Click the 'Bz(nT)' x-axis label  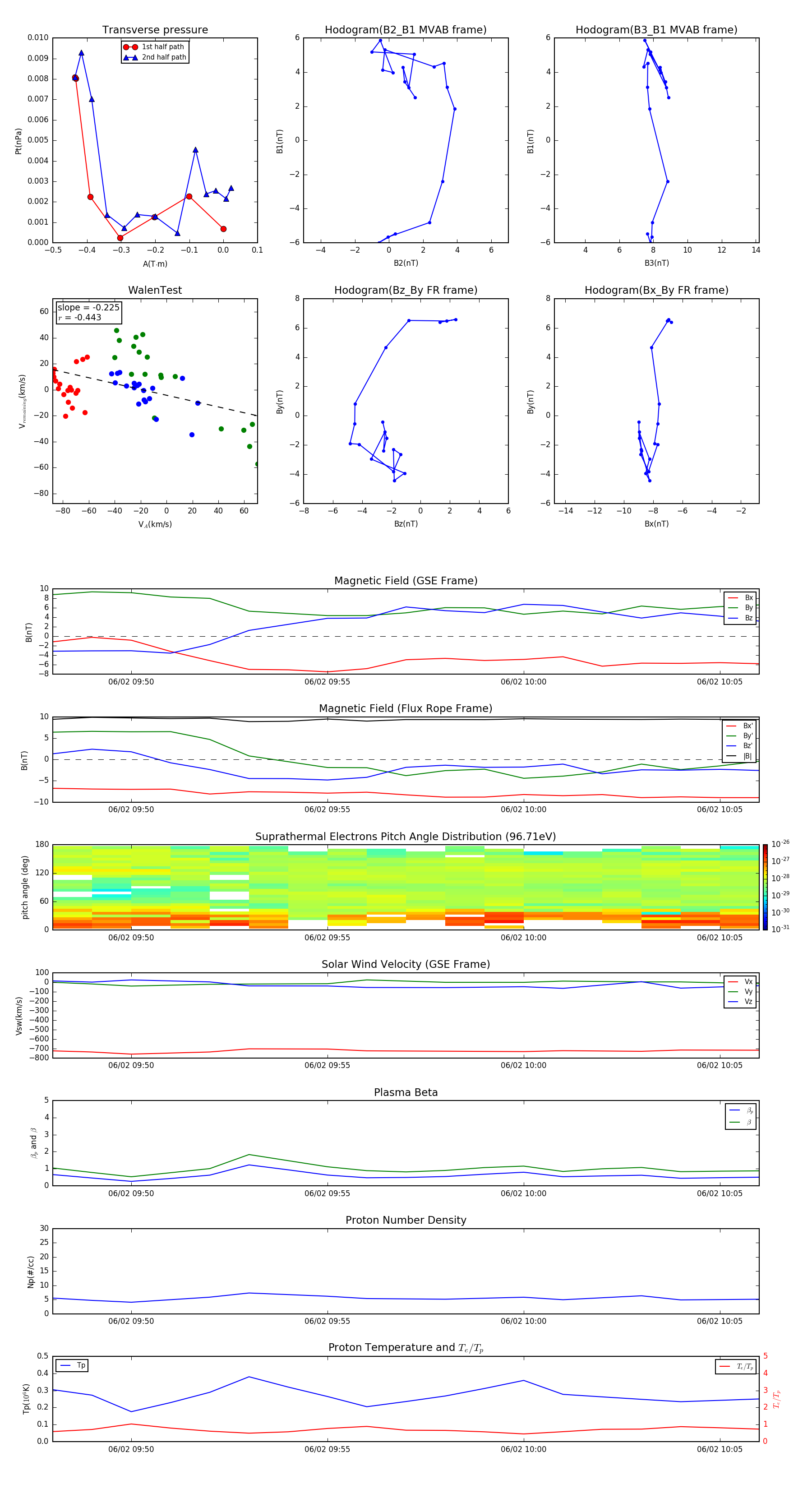[x=406, y=524]
